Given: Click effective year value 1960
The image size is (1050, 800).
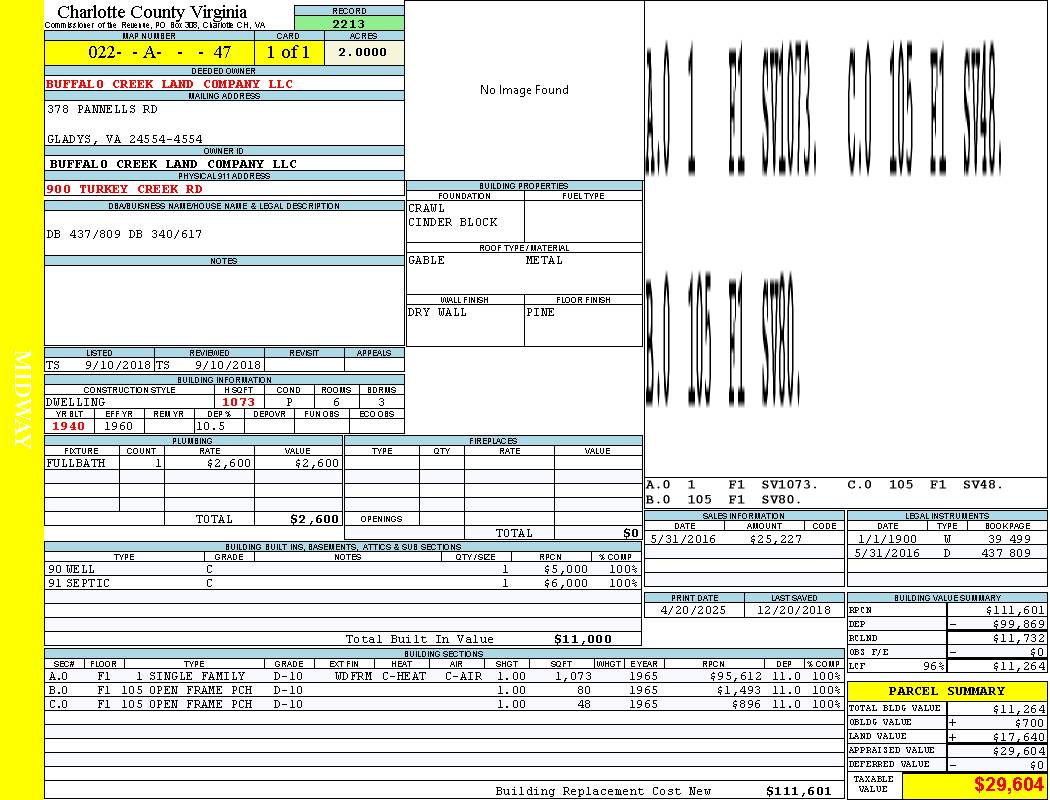Looking at the screenshot, I should [119, 426].
